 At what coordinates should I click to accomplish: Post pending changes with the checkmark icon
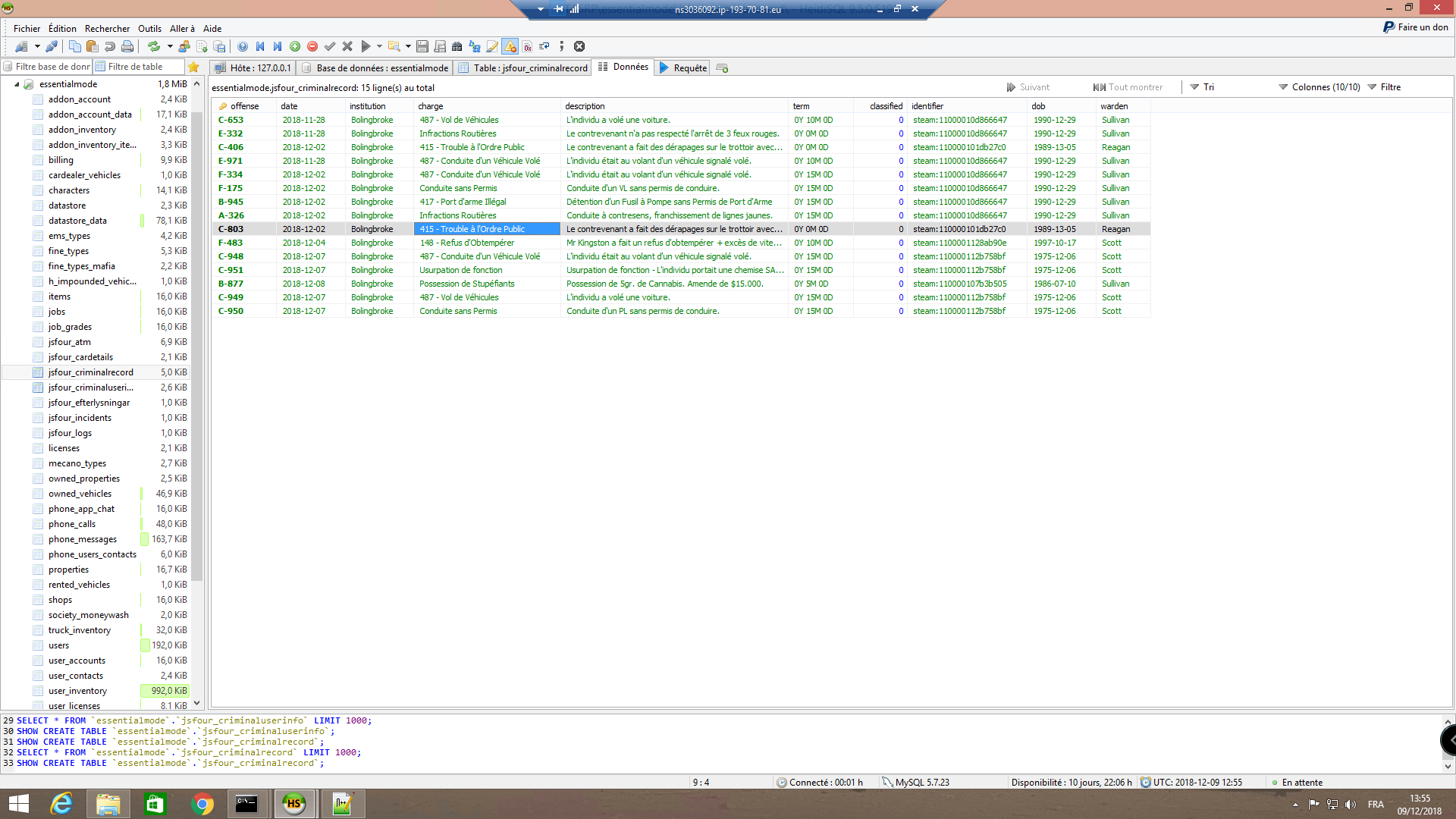tap(330, 46)
